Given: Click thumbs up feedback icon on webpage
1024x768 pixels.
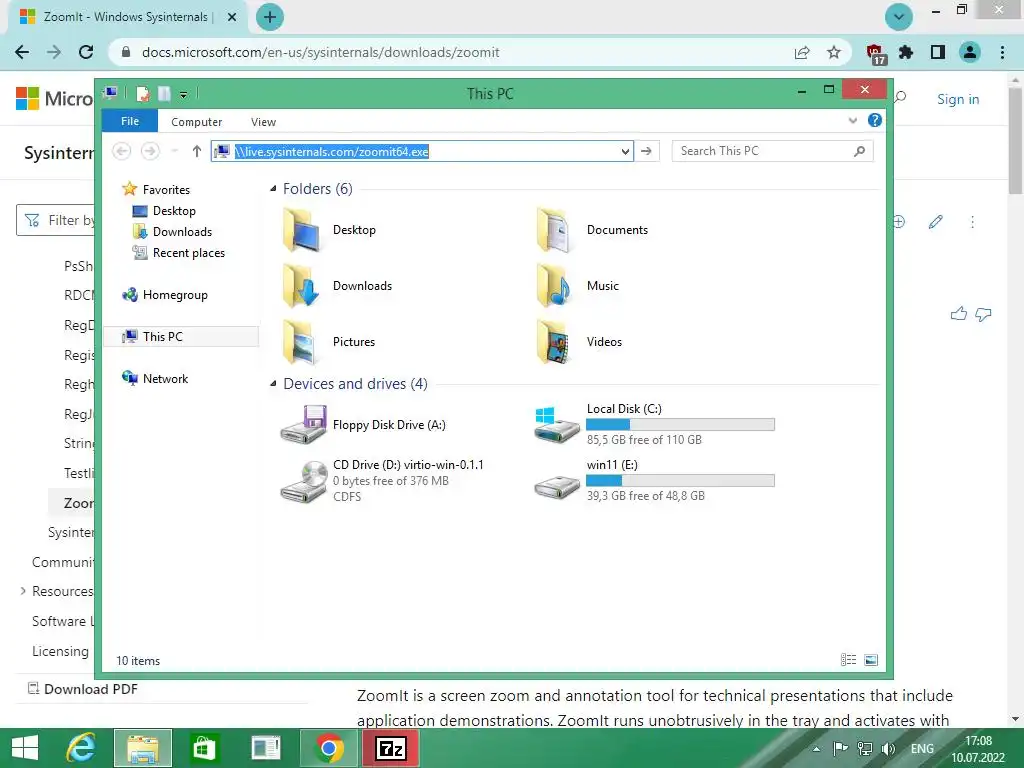Looking at the screenshot, I should 959,314.
